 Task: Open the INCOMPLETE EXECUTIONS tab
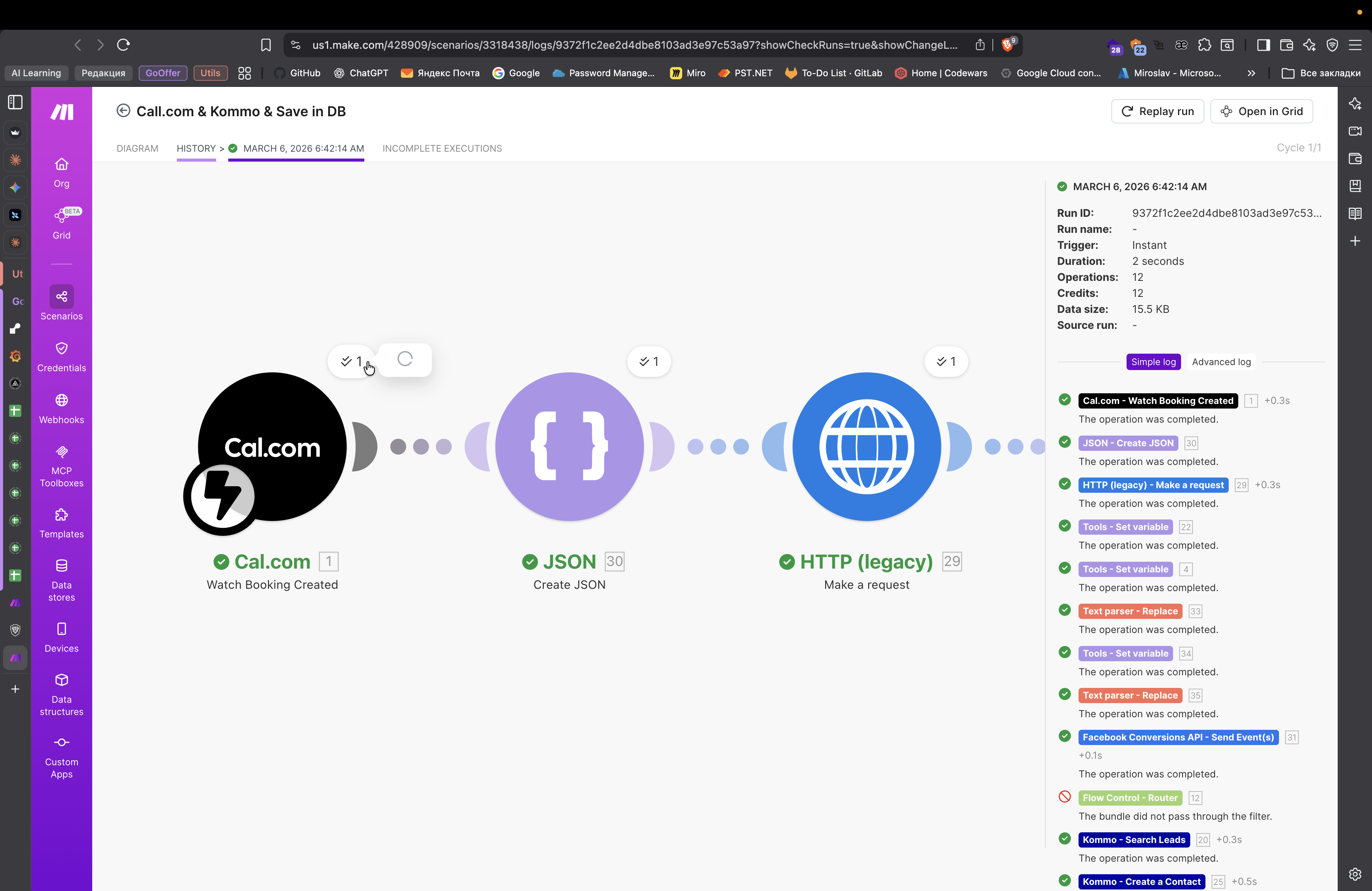(x=442, y=149)
